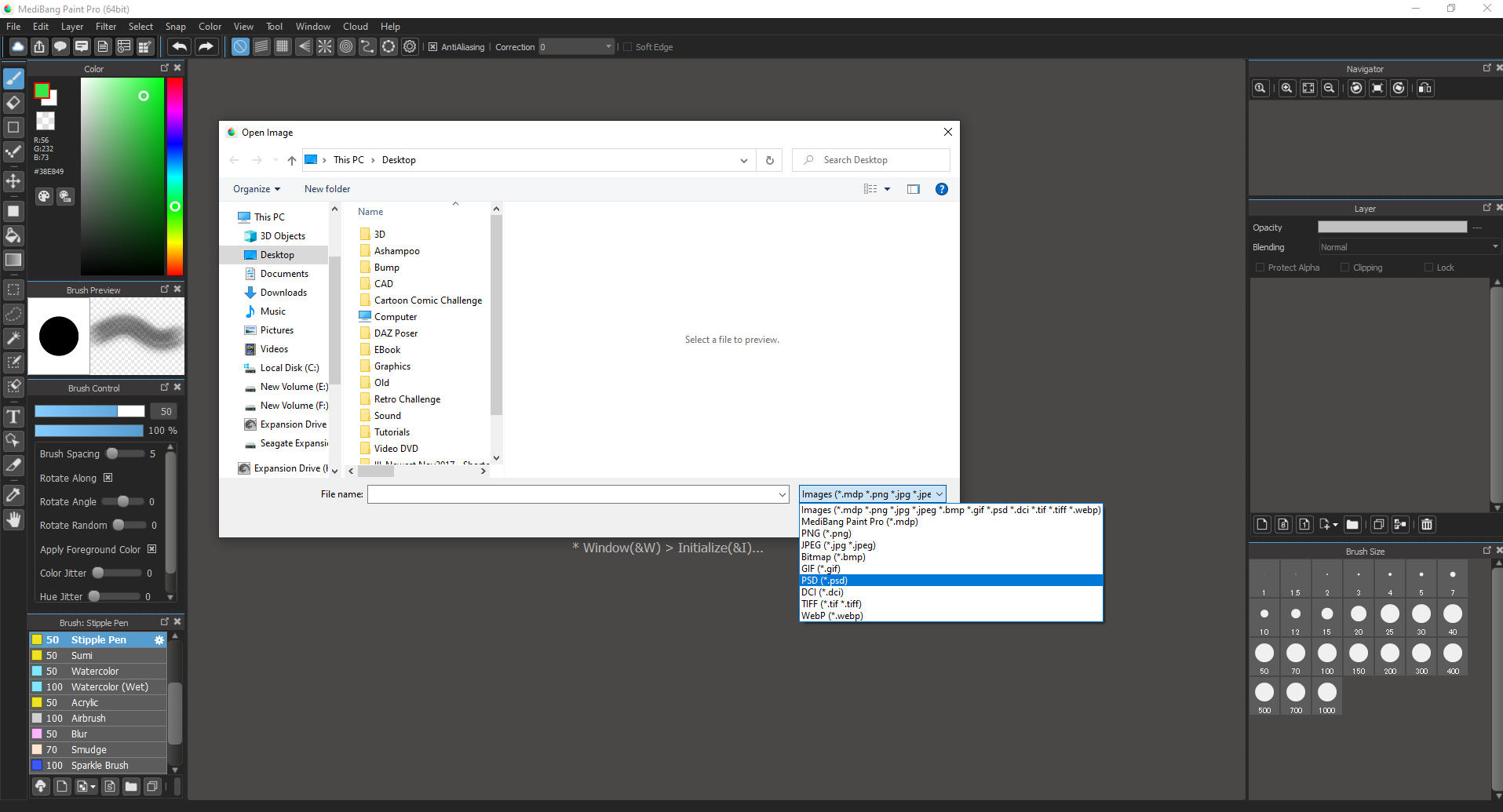
Task: Expand the File name history dropdown
Action: click(783, 494)
